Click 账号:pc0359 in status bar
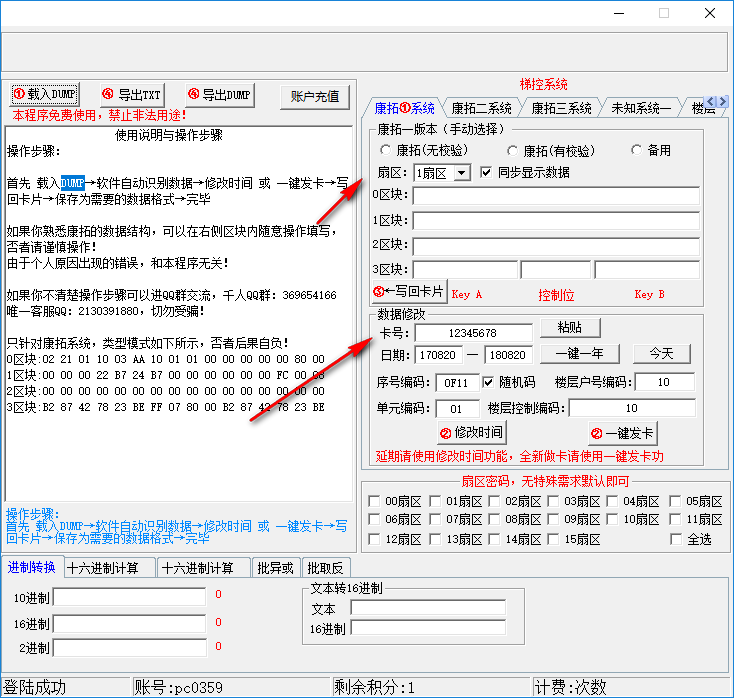Screen dimensions: 734x698 [x=178, y=687]
